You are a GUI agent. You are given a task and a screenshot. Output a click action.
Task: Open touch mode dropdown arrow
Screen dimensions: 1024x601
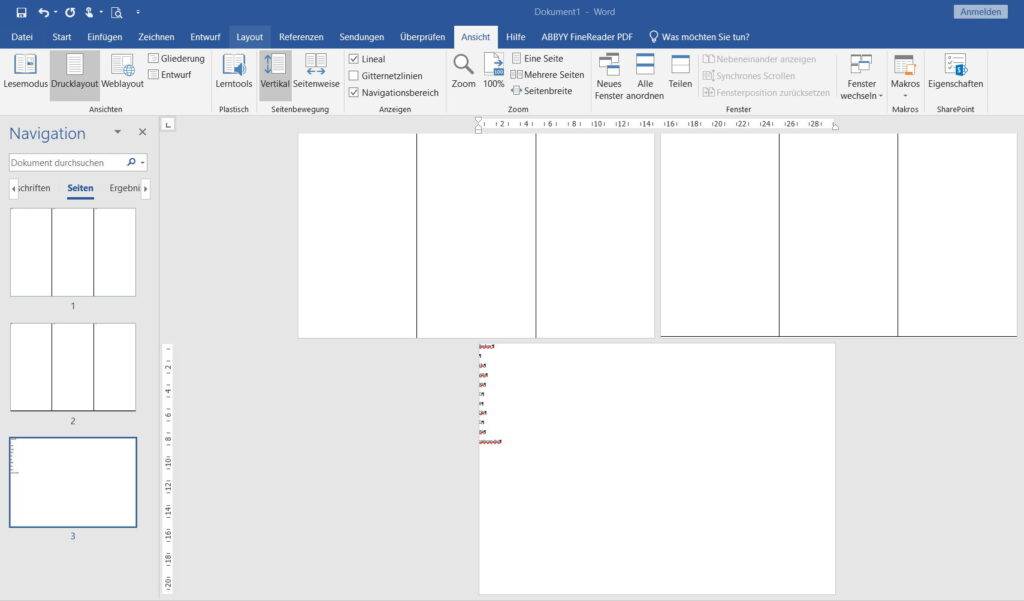click(x=101, y=12)
